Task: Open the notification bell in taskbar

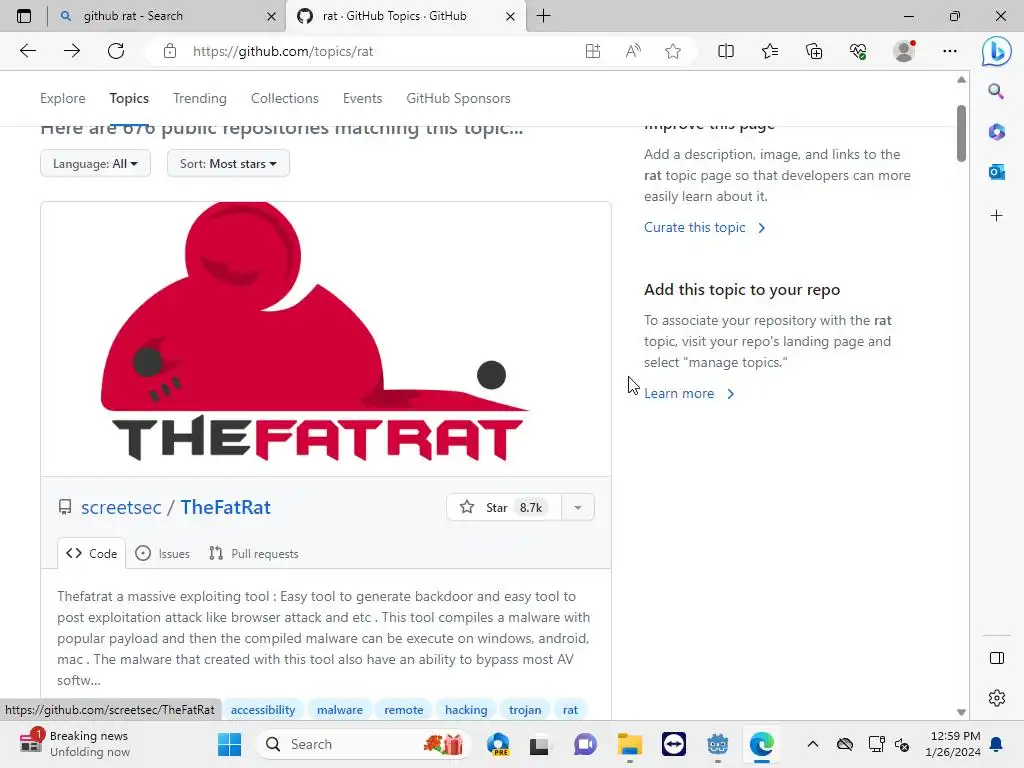Action: [x=997, y=744]
